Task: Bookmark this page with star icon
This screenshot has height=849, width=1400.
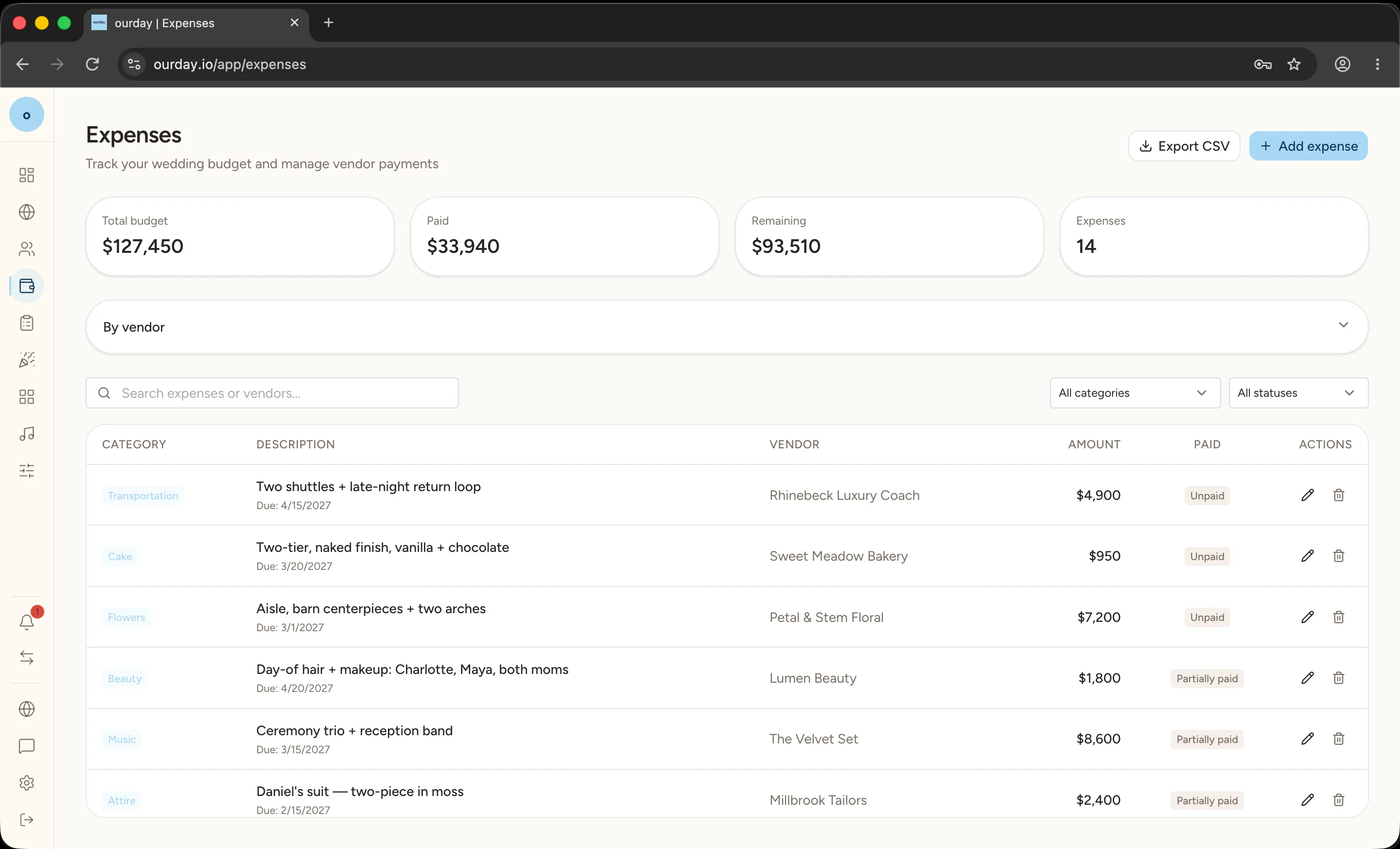Action: pos(1294,64)
